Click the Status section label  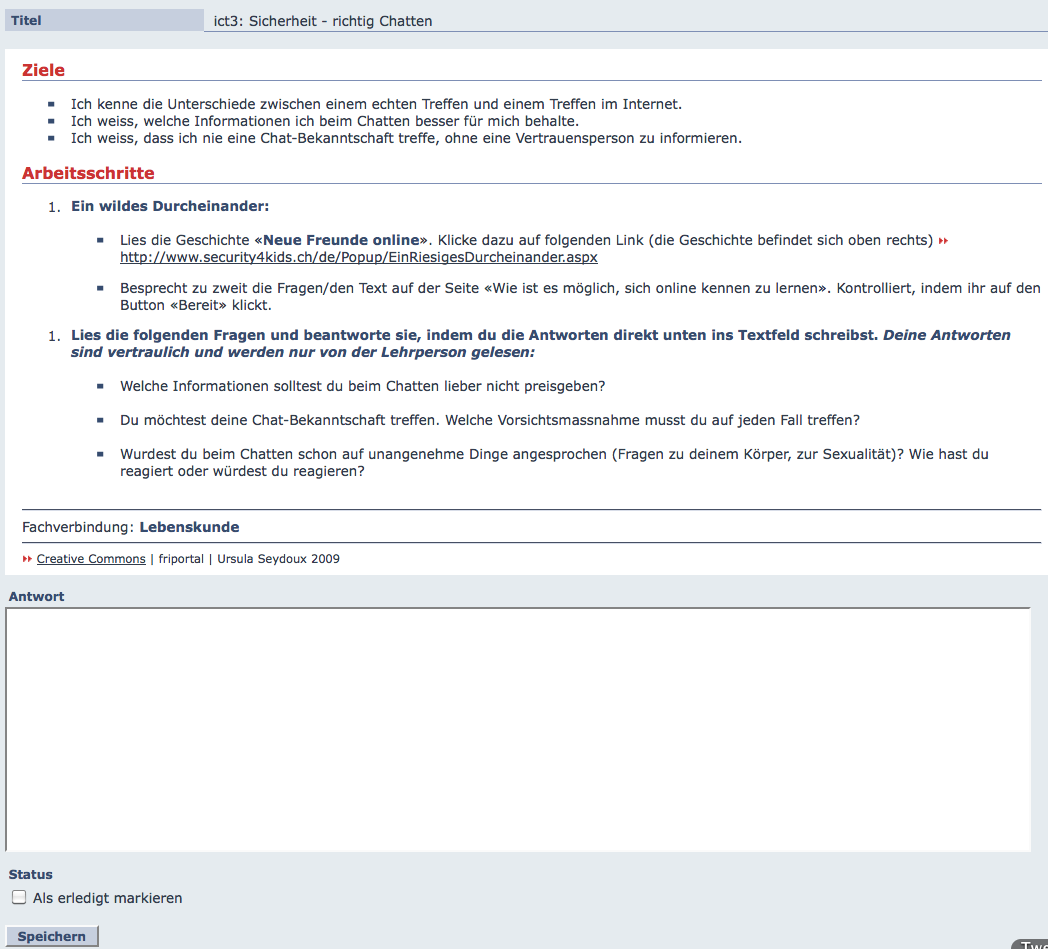coord(30,874)
